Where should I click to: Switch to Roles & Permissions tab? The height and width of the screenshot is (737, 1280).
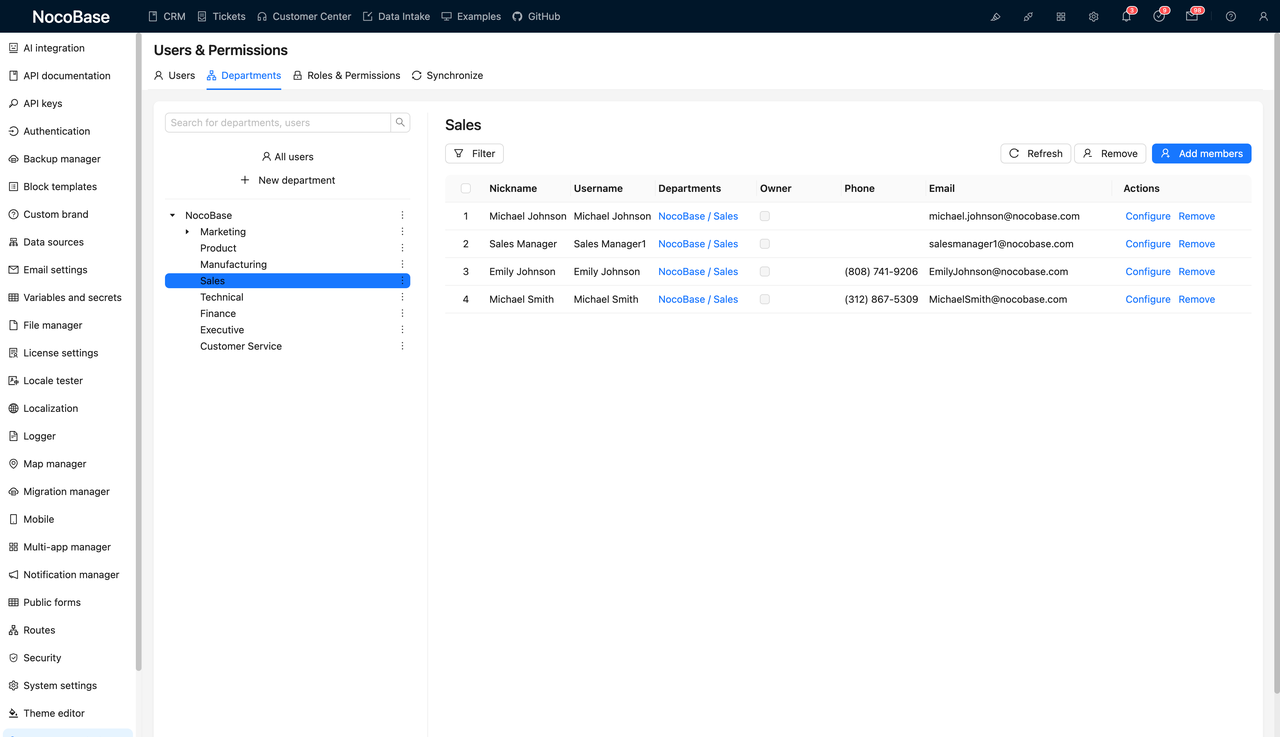(346, 75)
